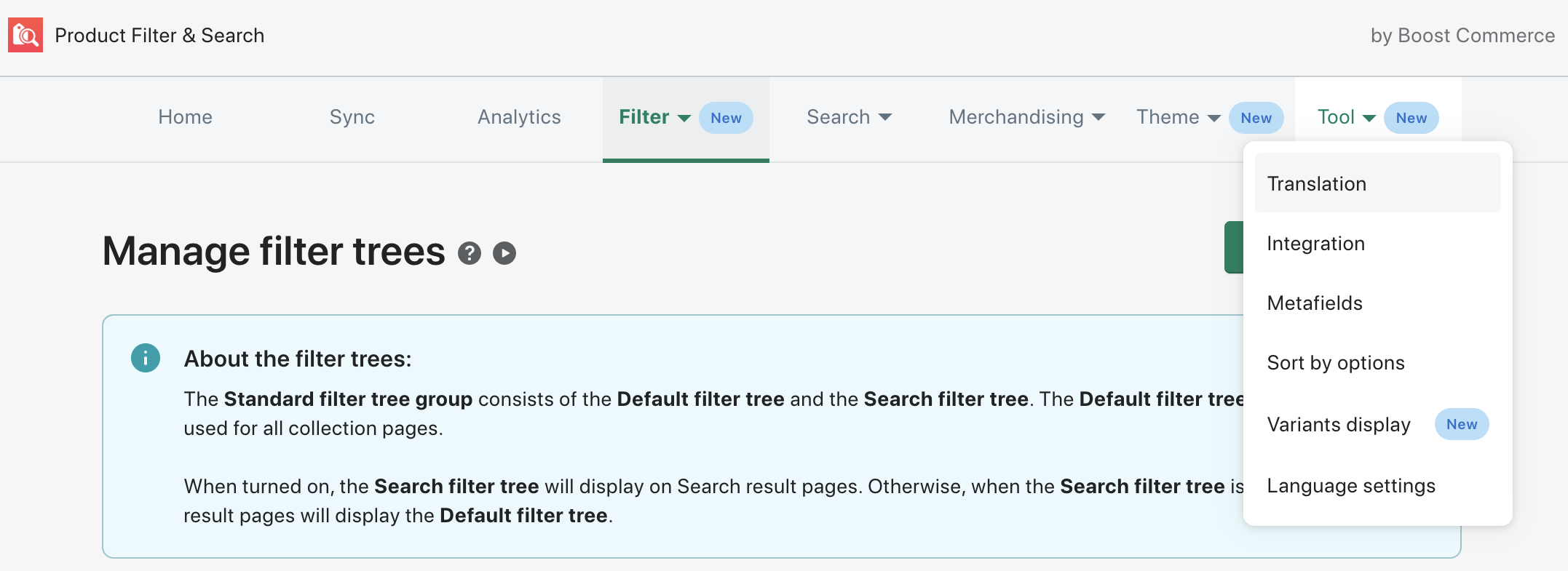Choose Integration in the Tool menu
1568x571 pixels.
click(x=1315, y=244)
